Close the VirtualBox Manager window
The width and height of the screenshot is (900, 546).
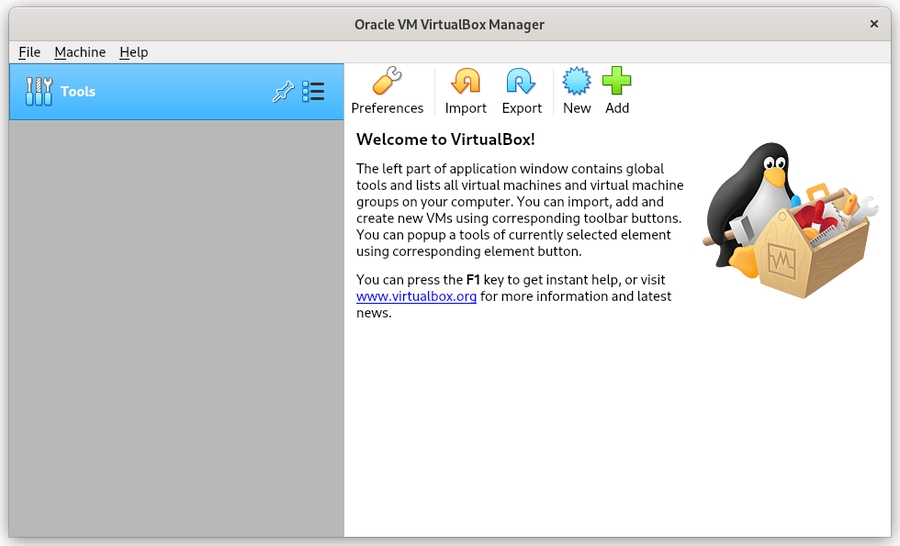(x=874, y=24)
